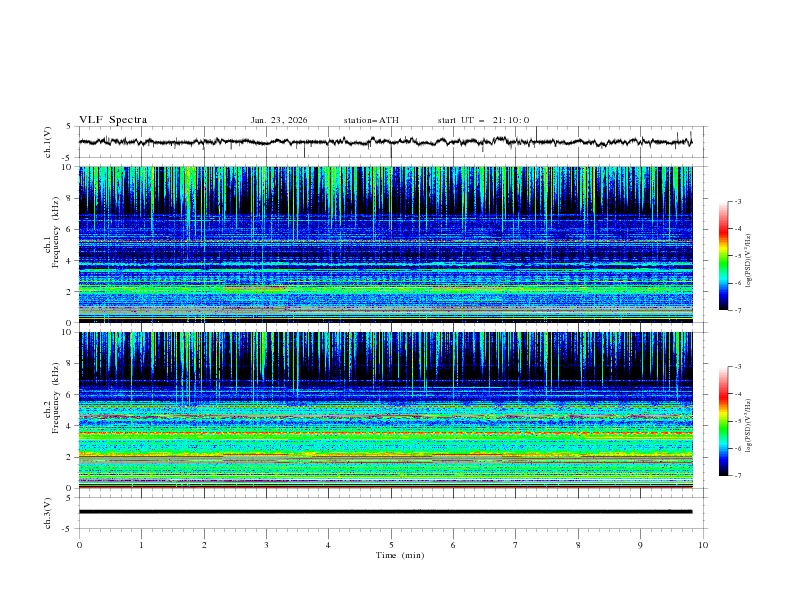This screenshot has height=612, width=792.
Task: Click the 'start UT = 21:10:0' label
Action: coord(483,120)
